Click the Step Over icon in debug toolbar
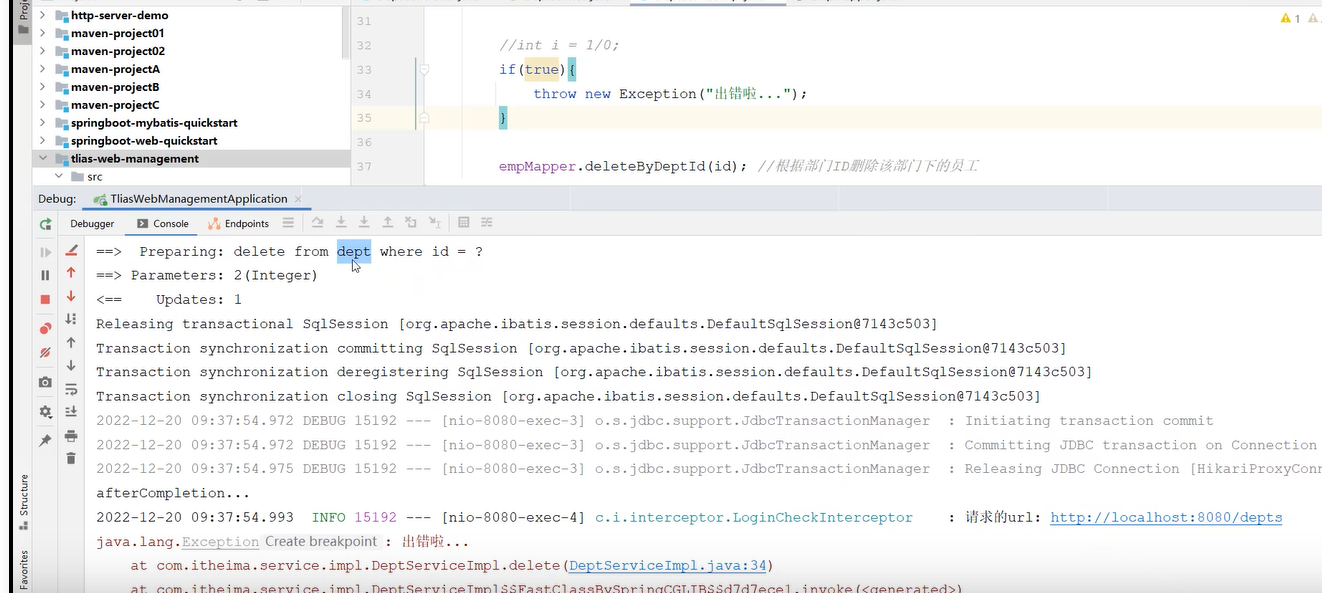The image size is (1322, 593). 318,222
